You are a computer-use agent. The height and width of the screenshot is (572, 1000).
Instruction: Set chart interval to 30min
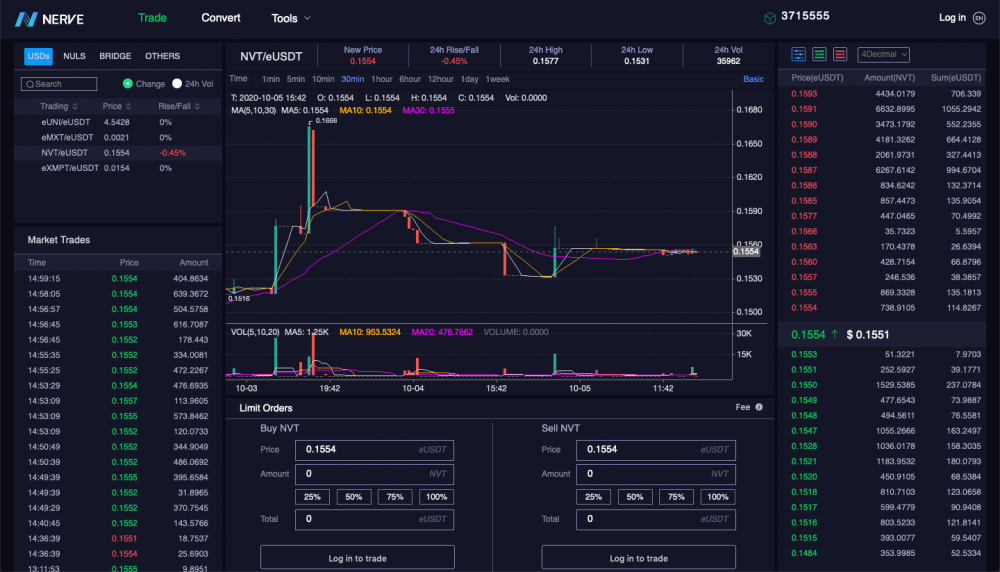coord(352,79)
